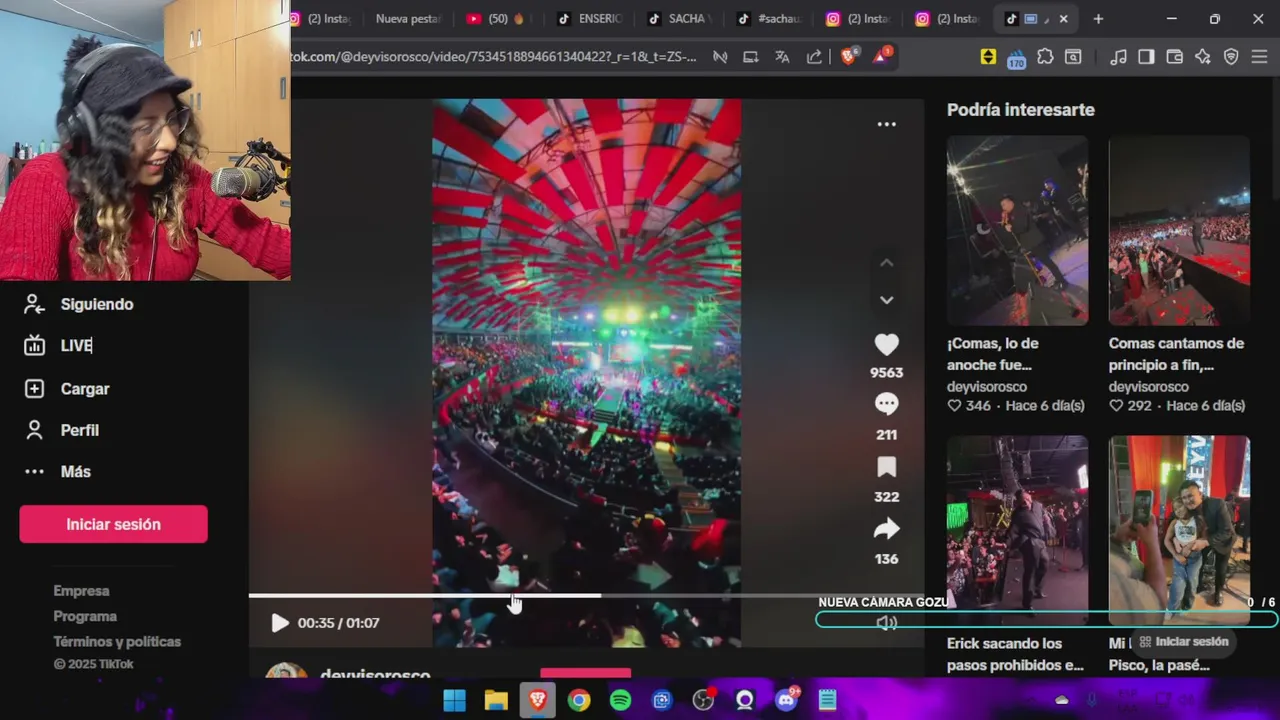The height and width of the screenshot is (720, 1280).
Task: Open File Explorer from the taskbar
Action: 496,700
